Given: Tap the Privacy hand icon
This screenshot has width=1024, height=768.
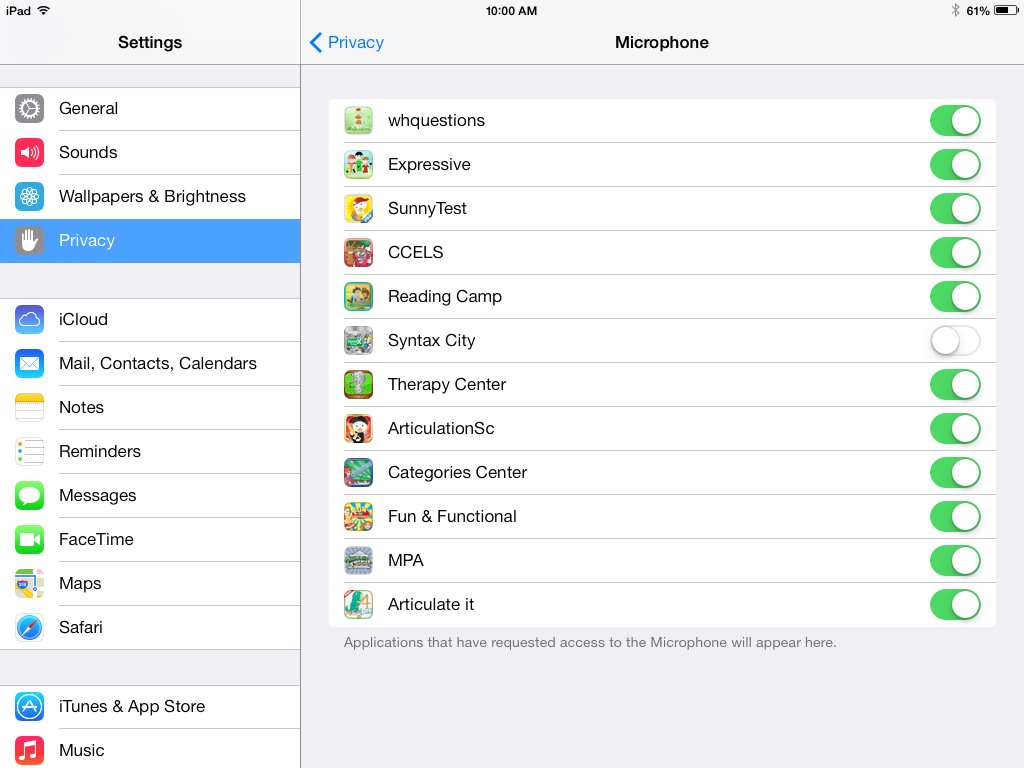Looking at the screenshot, I should pyautogui.click(x=29, y=240).
